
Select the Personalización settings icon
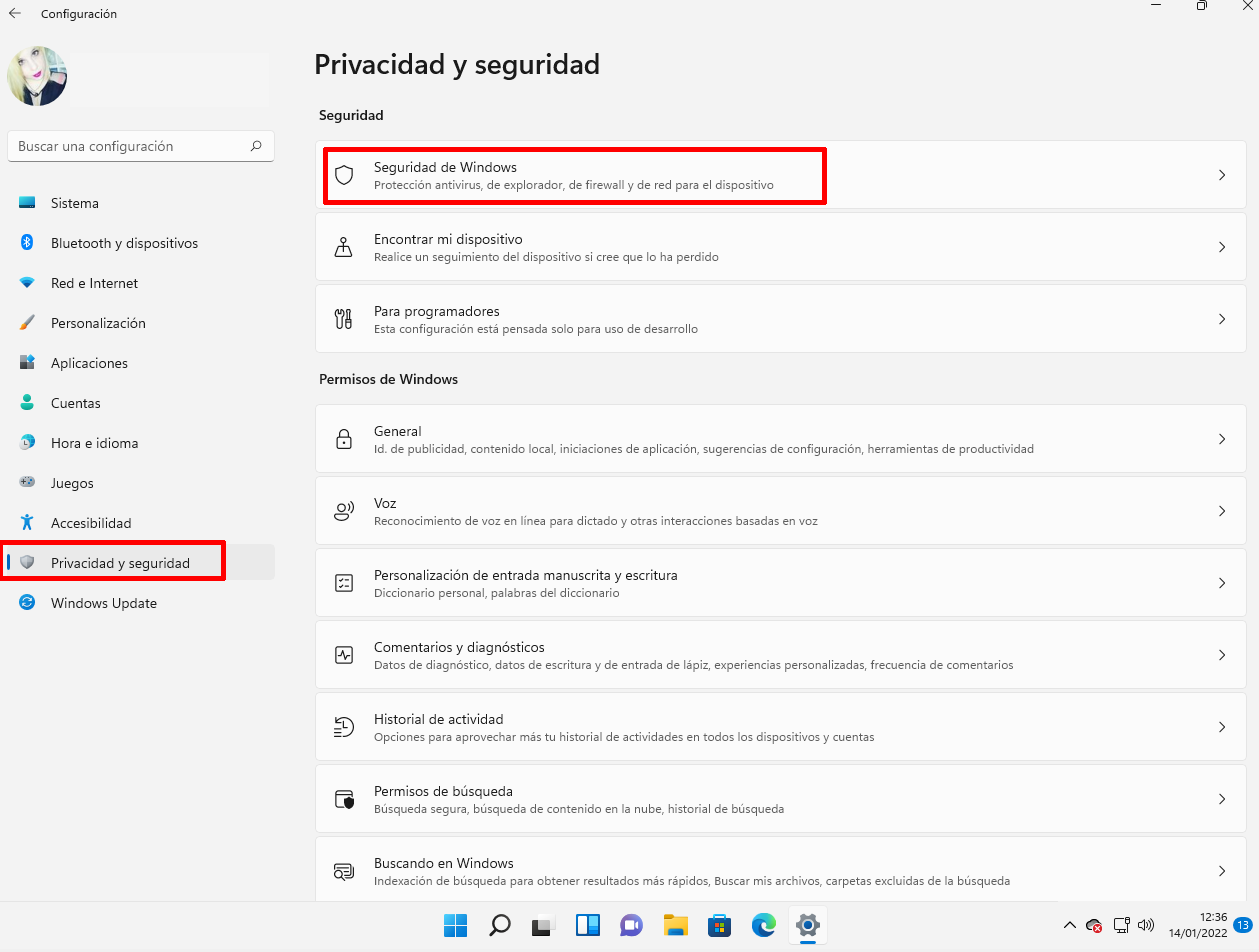coord(27,323)
